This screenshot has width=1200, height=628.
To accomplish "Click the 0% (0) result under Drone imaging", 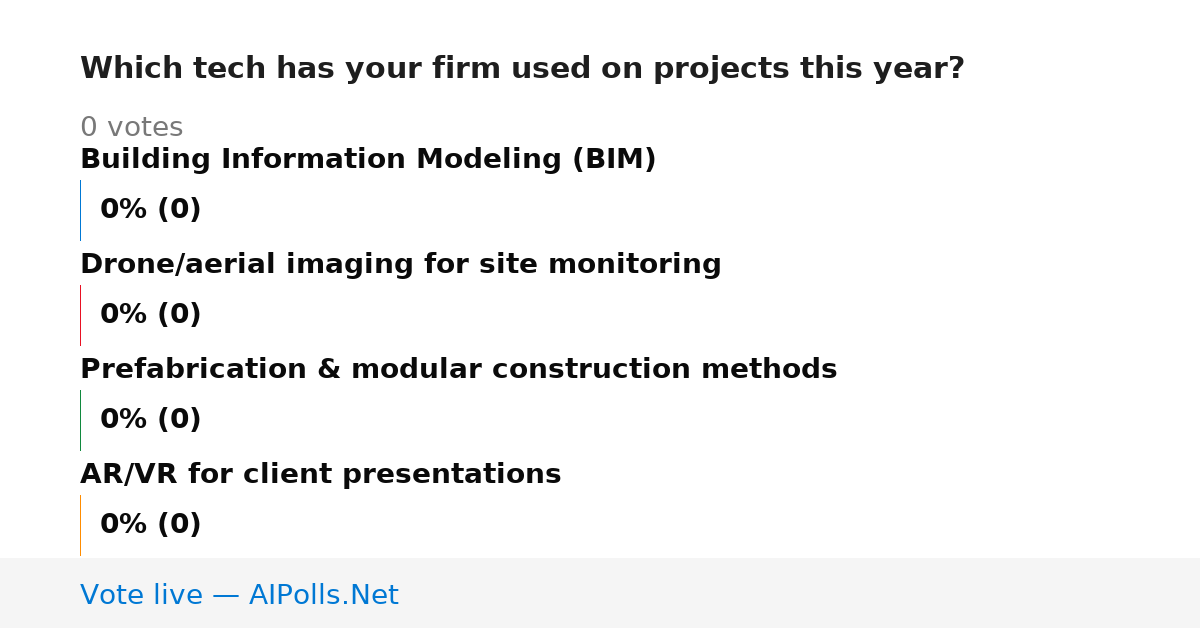I will [150, 315].
